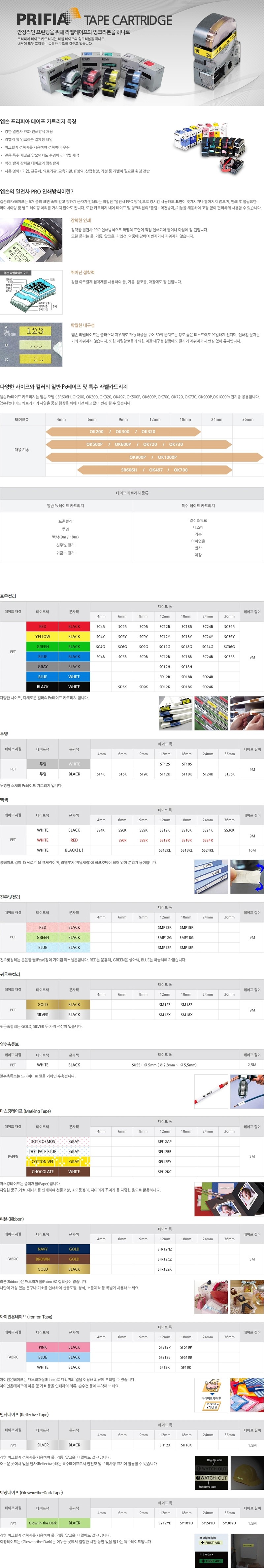264x1568 pixels.
Task: Select model ST12S in the transparent tape table
Action: pyautogui.click(x=165, y=764)
